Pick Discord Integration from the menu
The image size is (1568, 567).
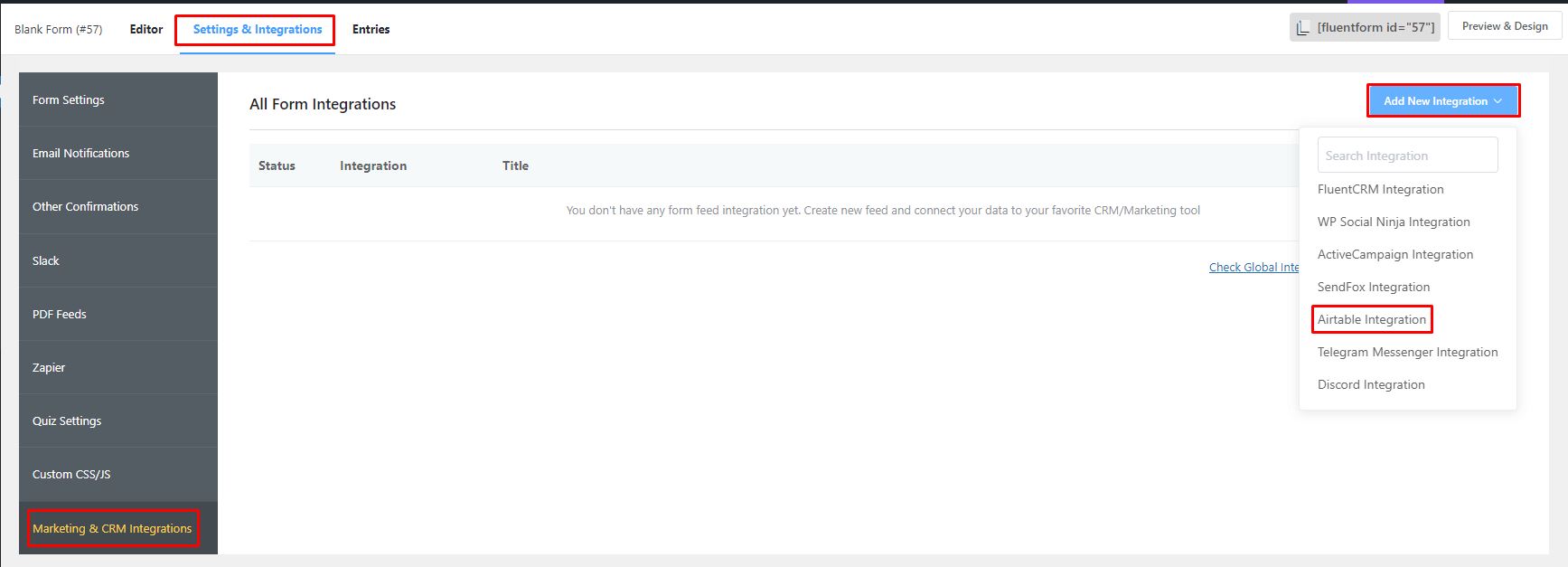[x=1370, y=384]
